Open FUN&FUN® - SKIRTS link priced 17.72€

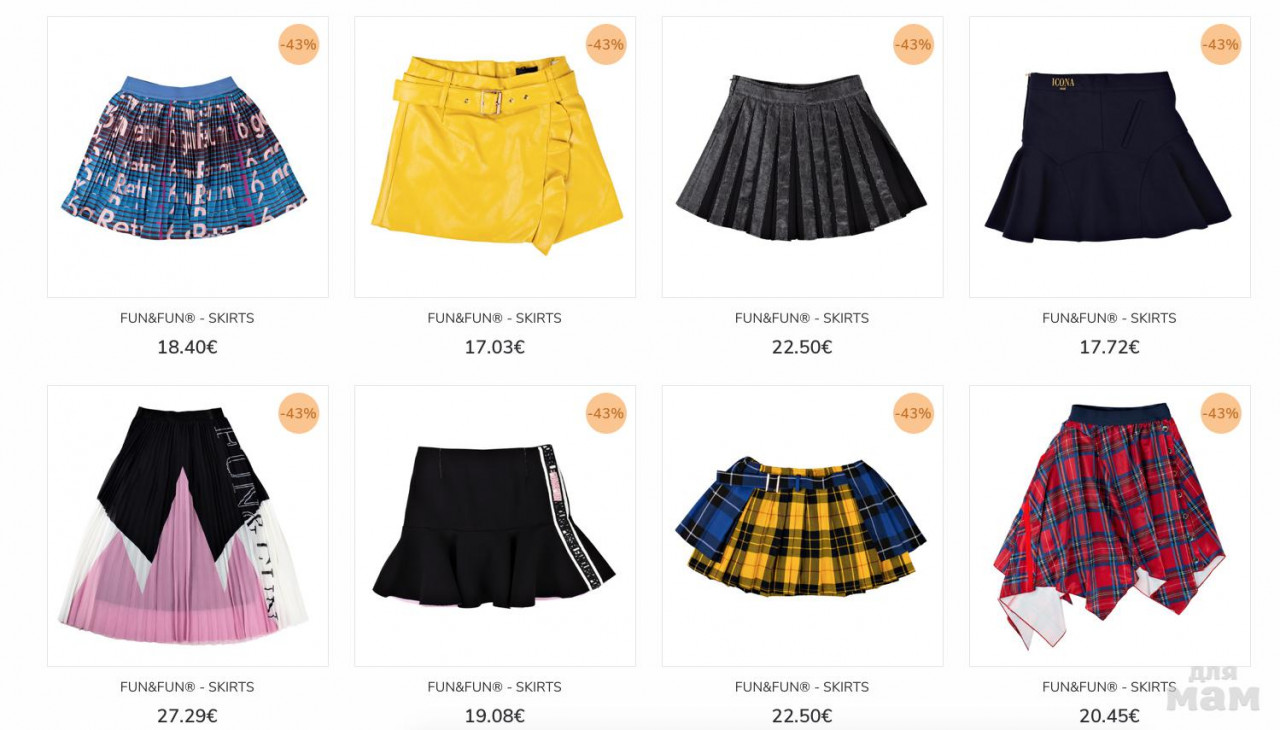[1109, 318]
